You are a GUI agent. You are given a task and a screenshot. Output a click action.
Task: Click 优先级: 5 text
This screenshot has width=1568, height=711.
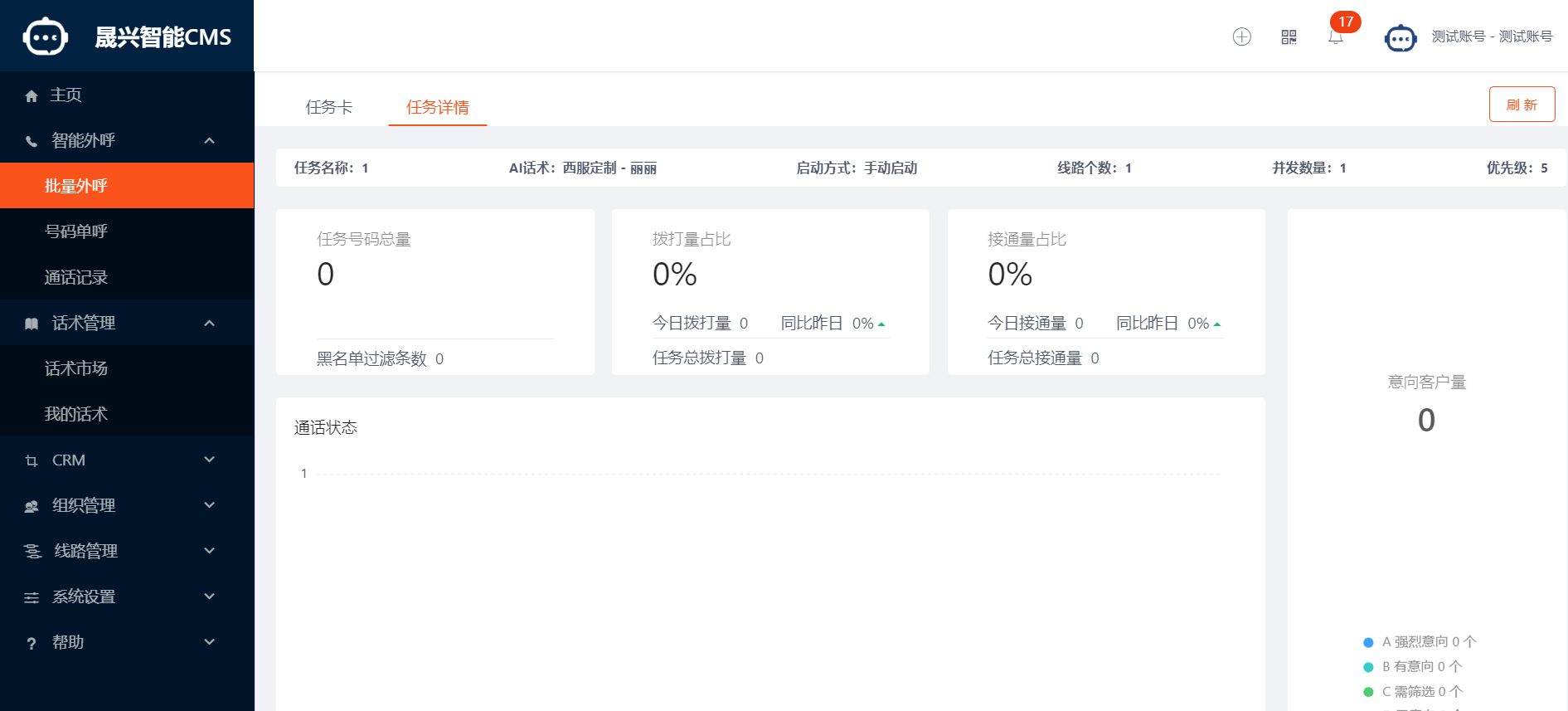[x=1517, y=168]
